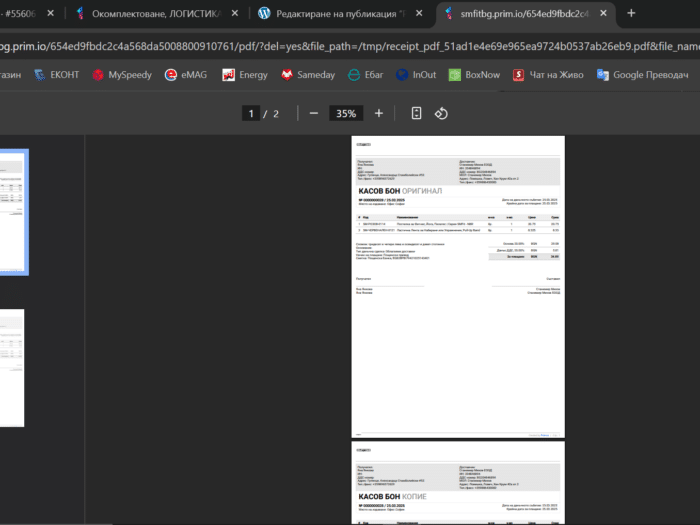Open the Чат на Живо bookmark

click(548, 75)
